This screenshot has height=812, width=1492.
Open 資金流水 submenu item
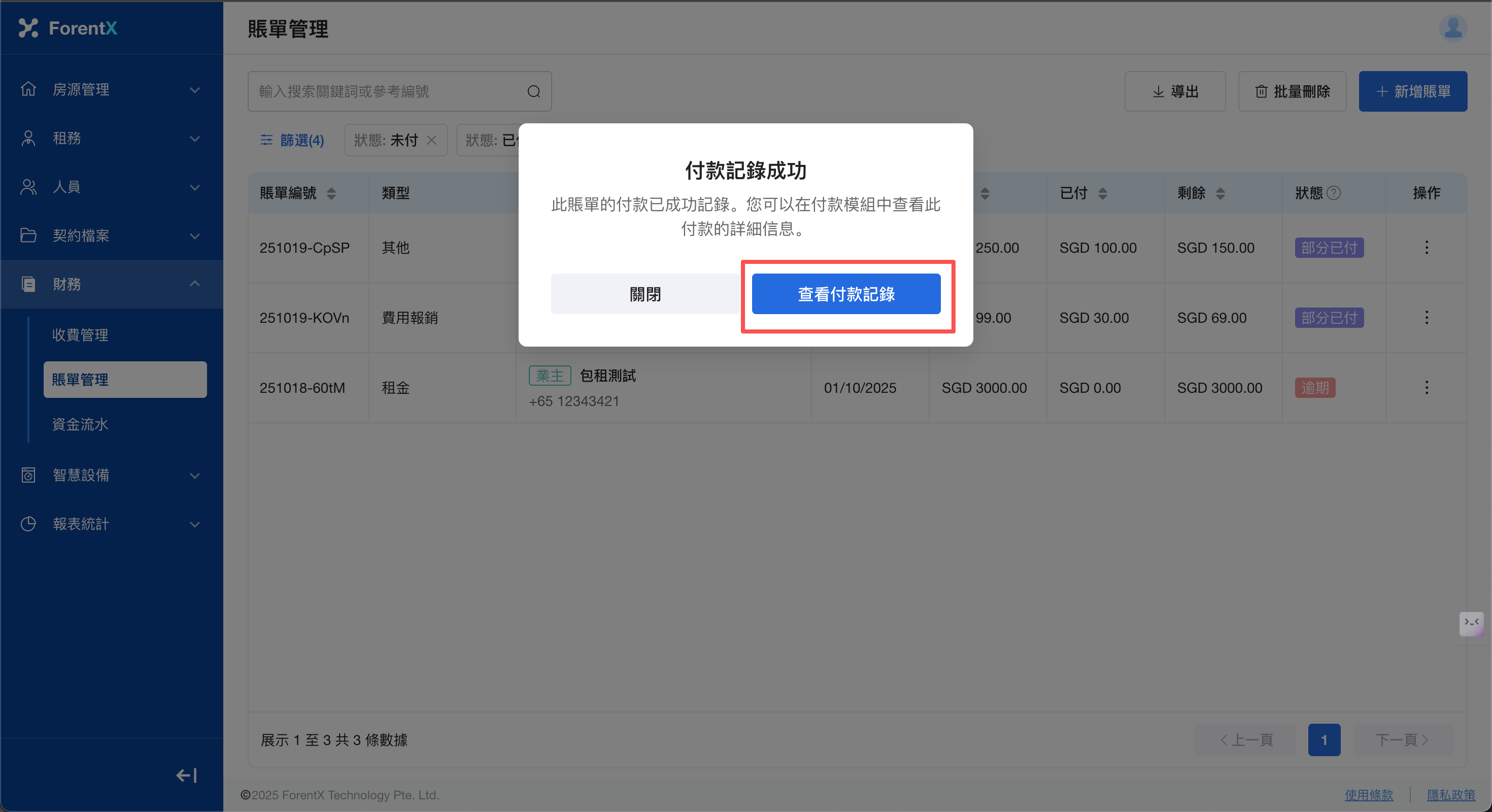point(81,425)
